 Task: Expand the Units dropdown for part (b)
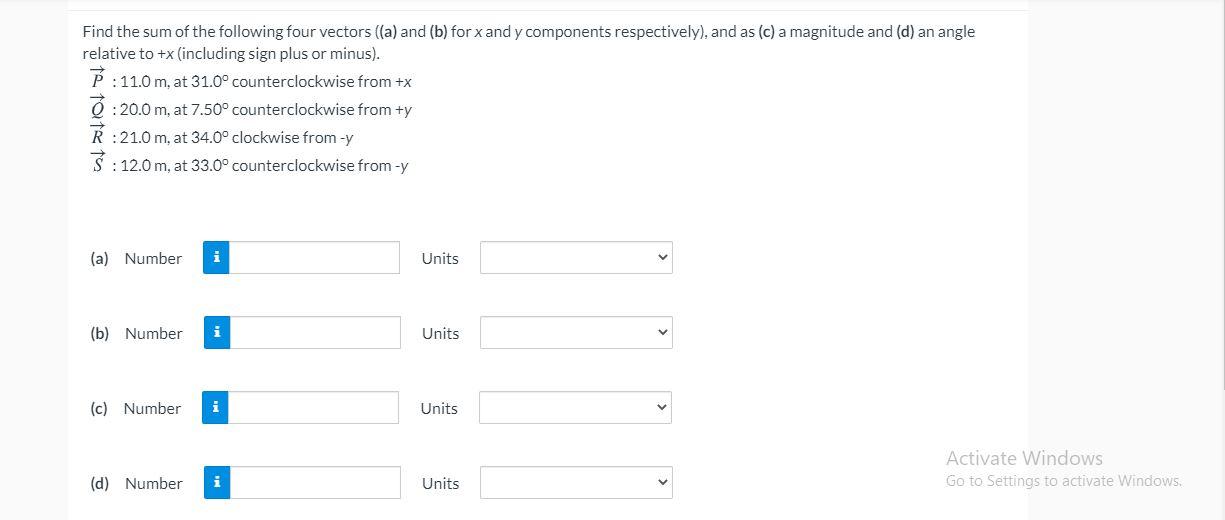tap(576, 333)
